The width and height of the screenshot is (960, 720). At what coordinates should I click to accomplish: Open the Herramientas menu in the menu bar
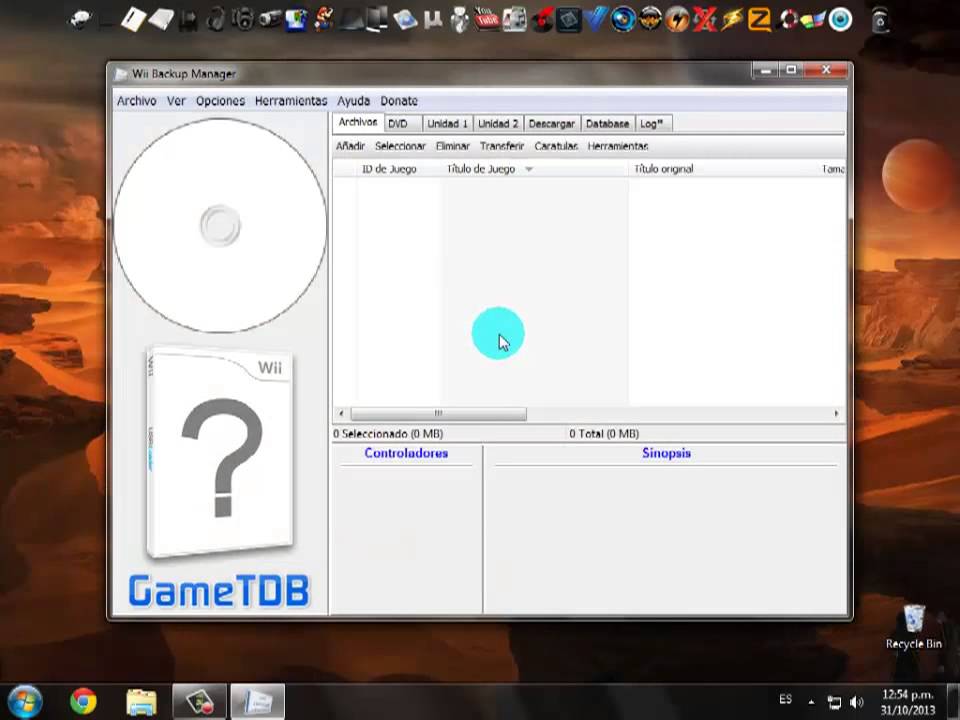291,101
